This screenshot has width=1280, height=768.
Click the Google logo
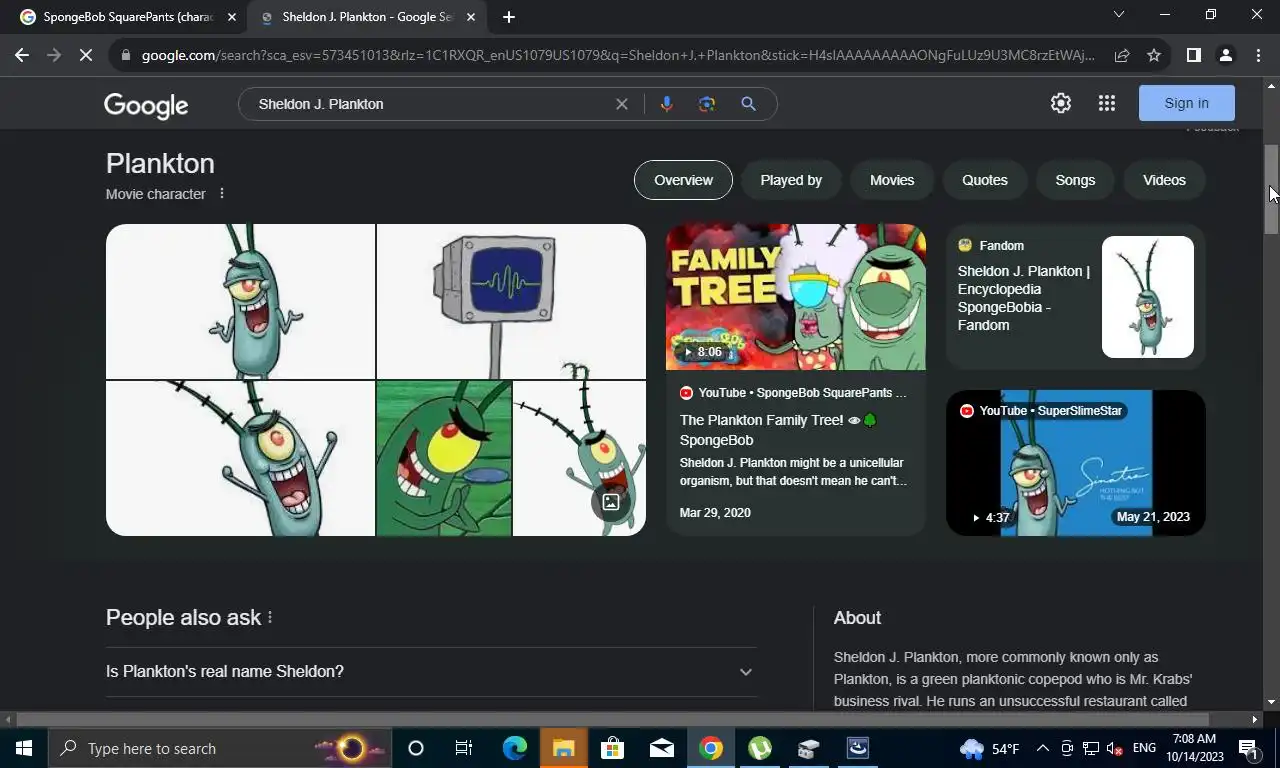[x=146, y=105]
